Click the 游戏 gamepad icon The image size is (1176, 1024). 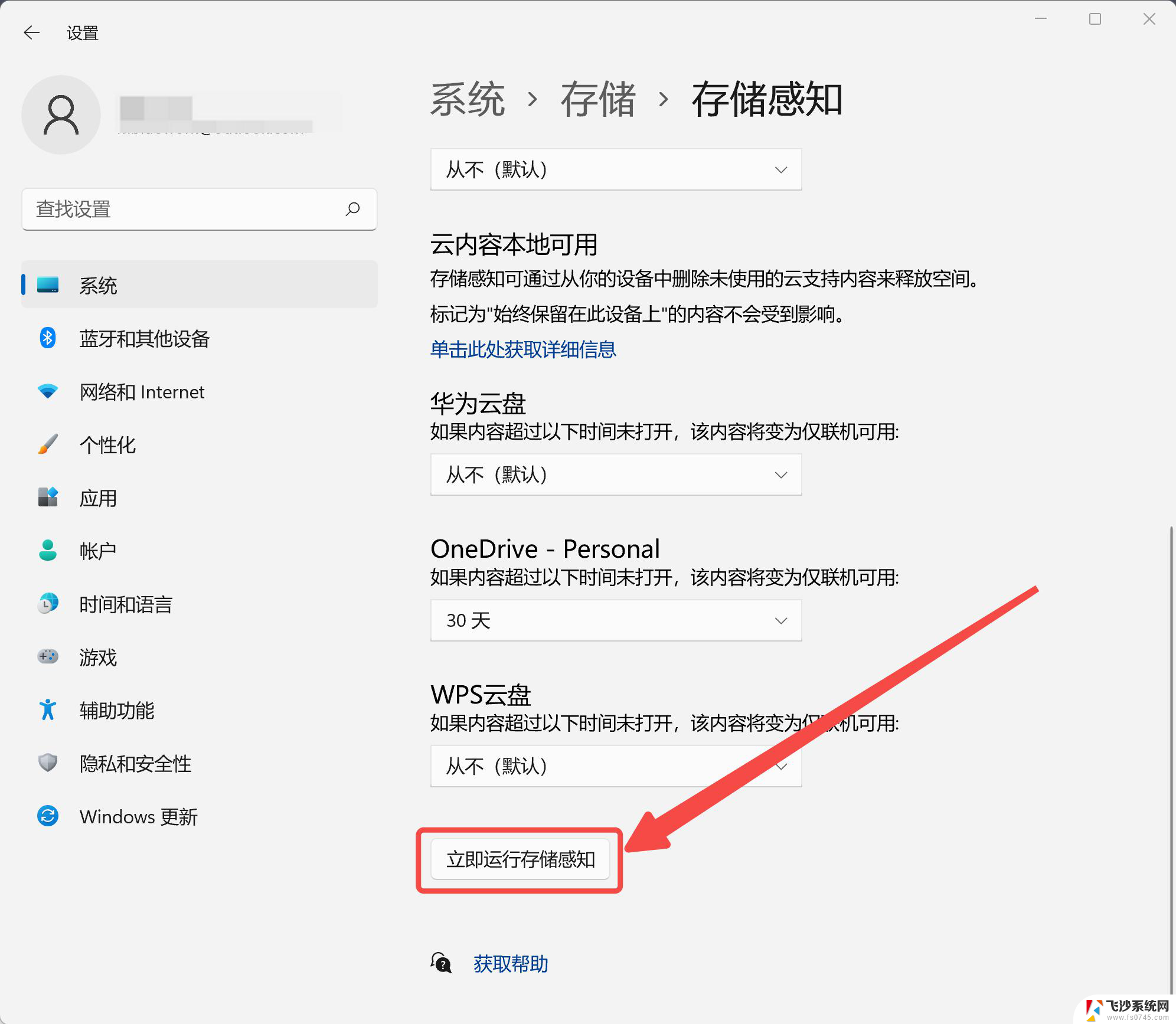tap(48, 656)
